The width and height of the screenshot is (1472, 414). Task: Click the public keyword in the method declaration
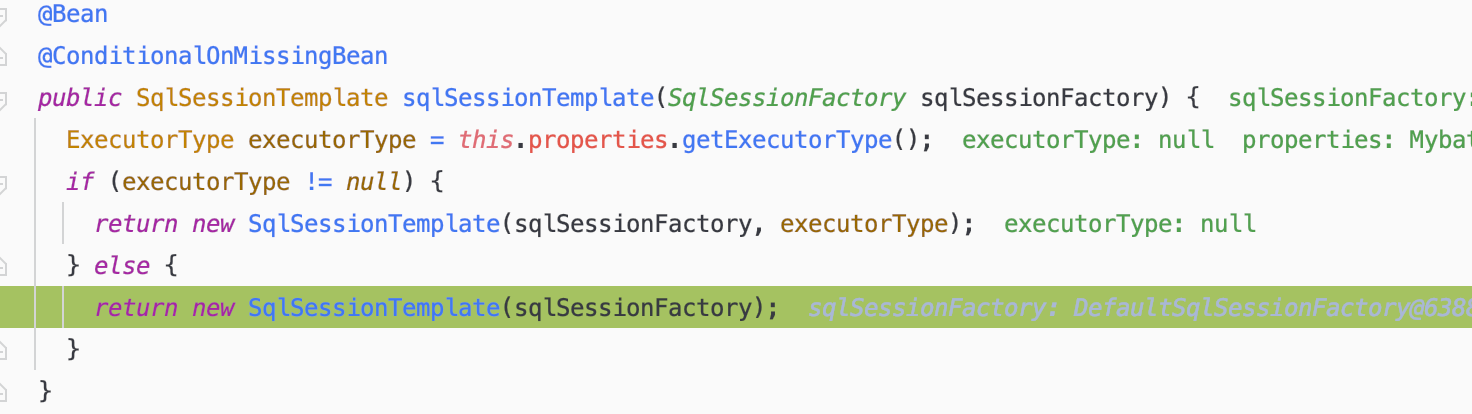tap(80, 98)
